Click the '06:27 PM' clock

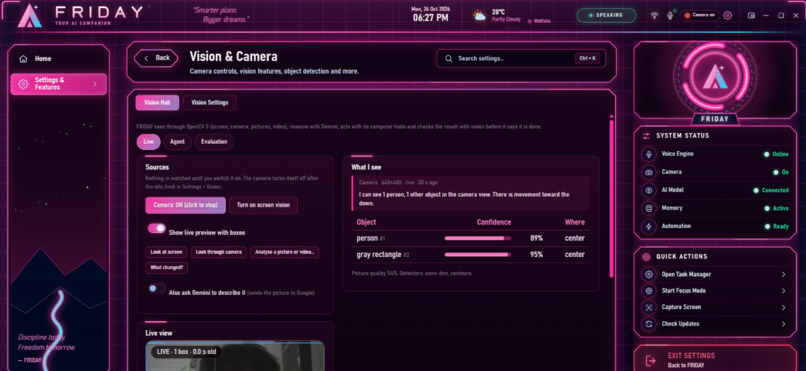tap(430, 18)
